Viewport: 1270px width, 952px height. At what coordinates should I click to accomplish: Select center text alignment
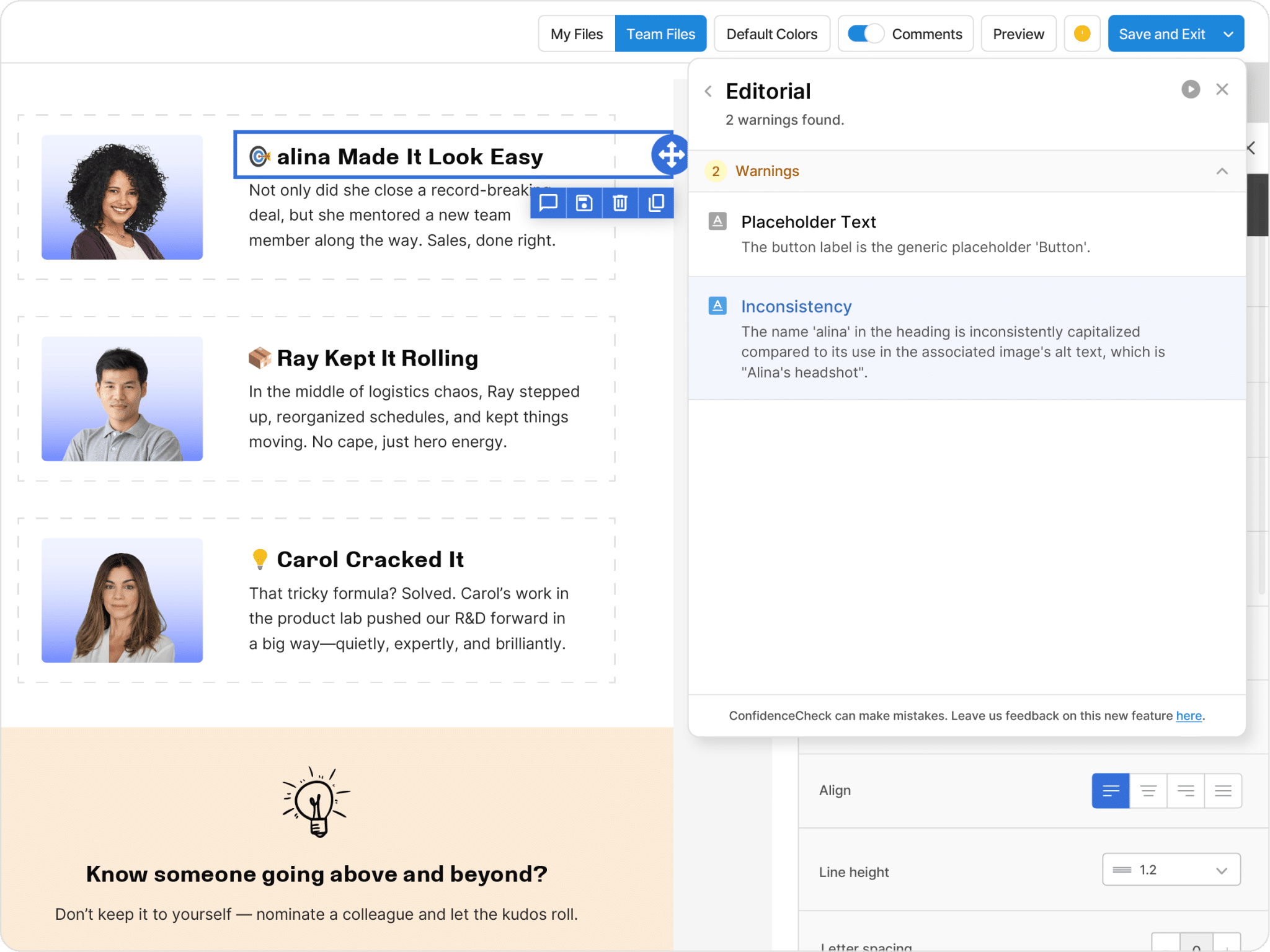coord(1148,790)
